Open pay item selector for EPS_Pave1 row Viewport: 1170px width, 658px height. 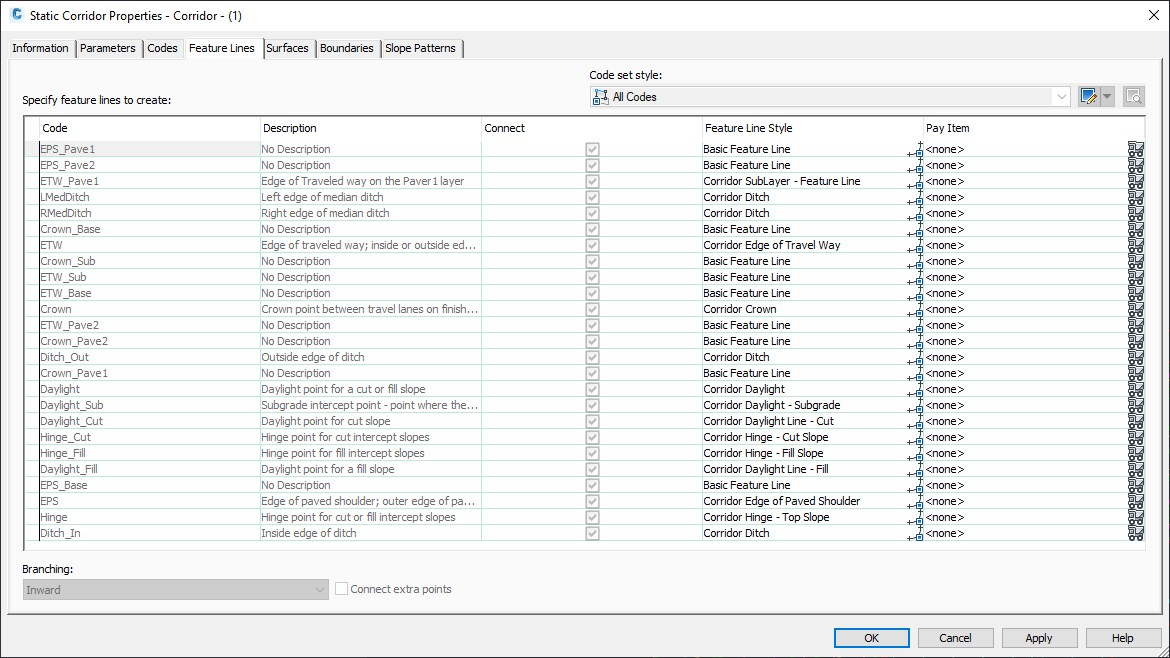click(x=1136, y=151)
